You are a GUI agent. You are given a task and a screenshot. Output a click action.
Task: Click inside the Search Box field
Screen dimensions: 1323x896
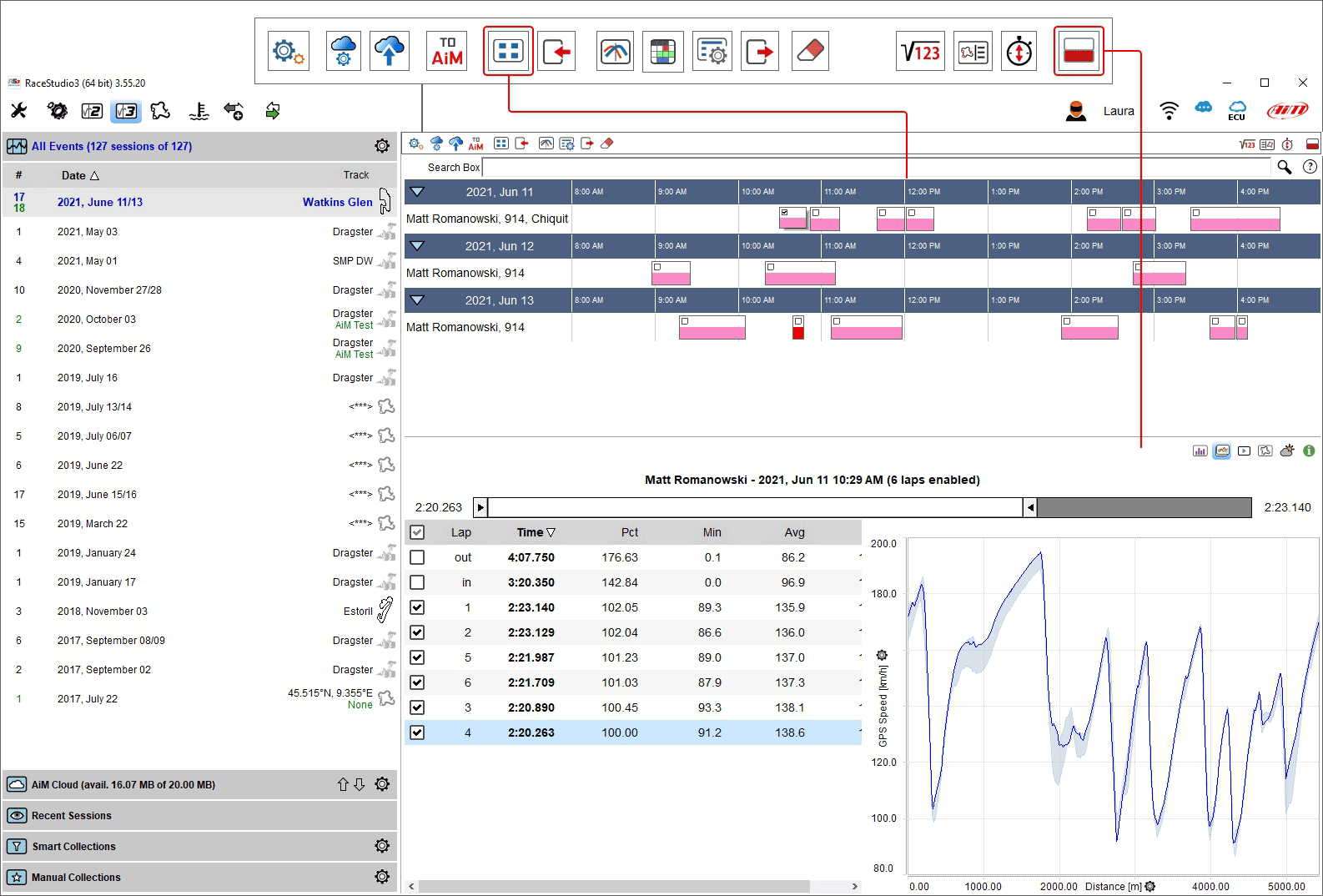pos(878,168)
